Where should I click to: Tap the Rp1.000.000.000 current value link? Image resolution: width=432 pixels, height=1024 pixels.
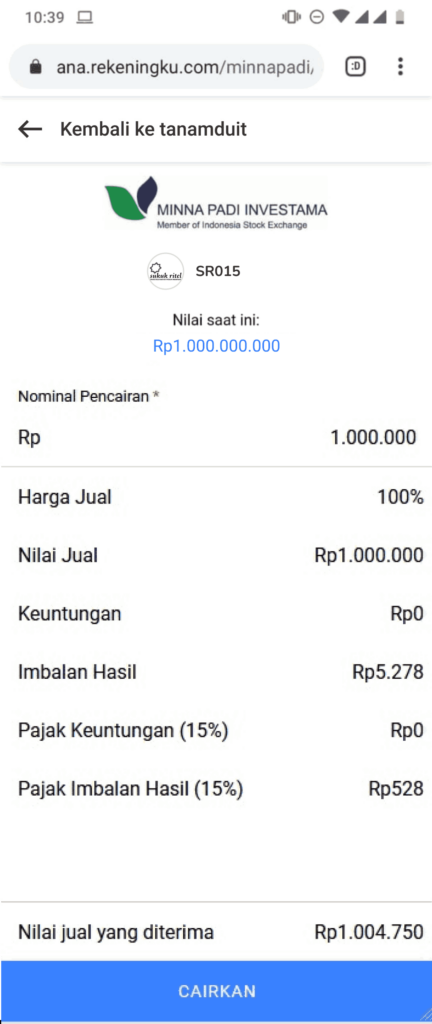(x=216, y=346)
